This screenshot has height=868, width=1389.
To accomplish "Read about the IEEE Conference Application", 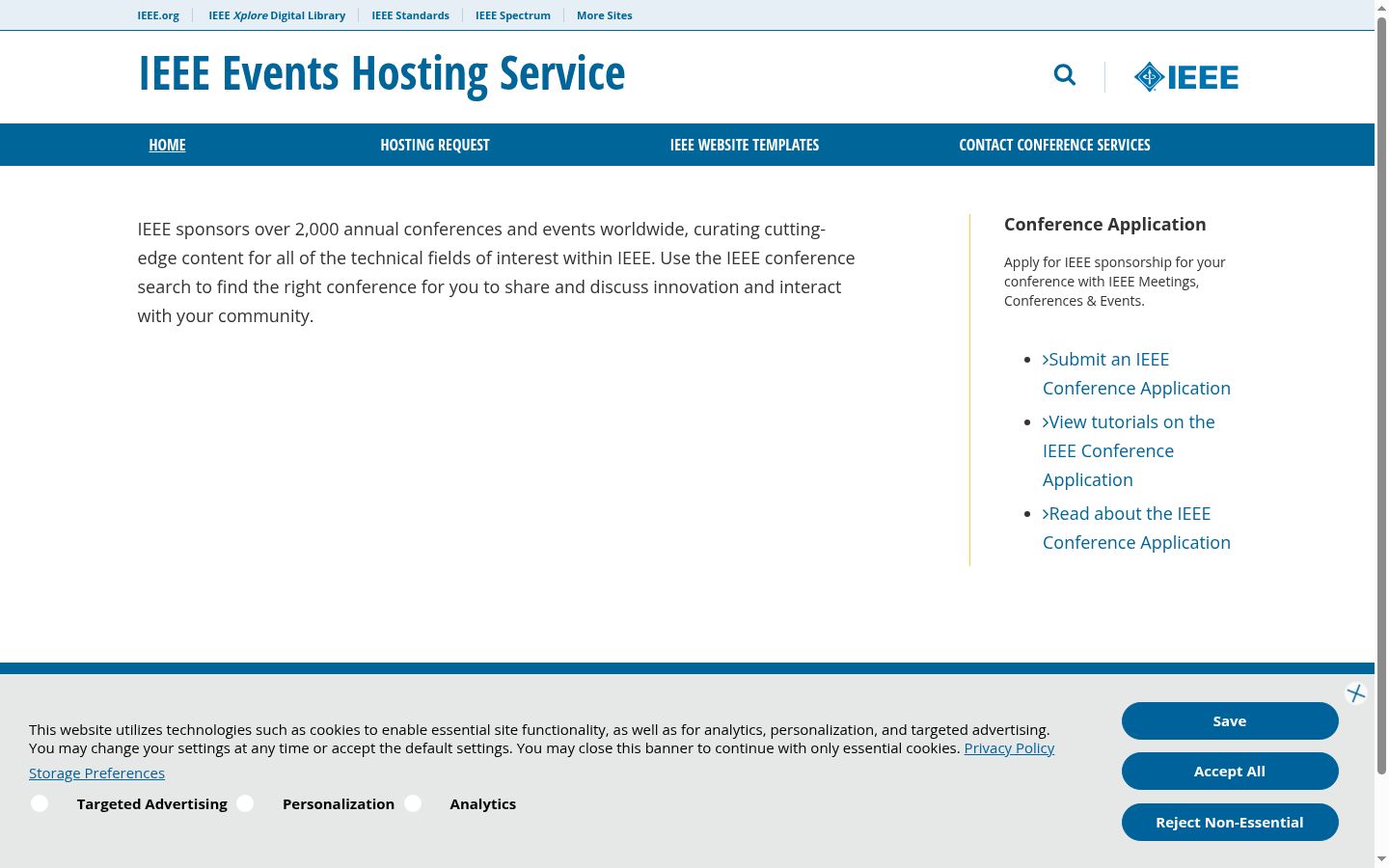I will pos(1136,528).
